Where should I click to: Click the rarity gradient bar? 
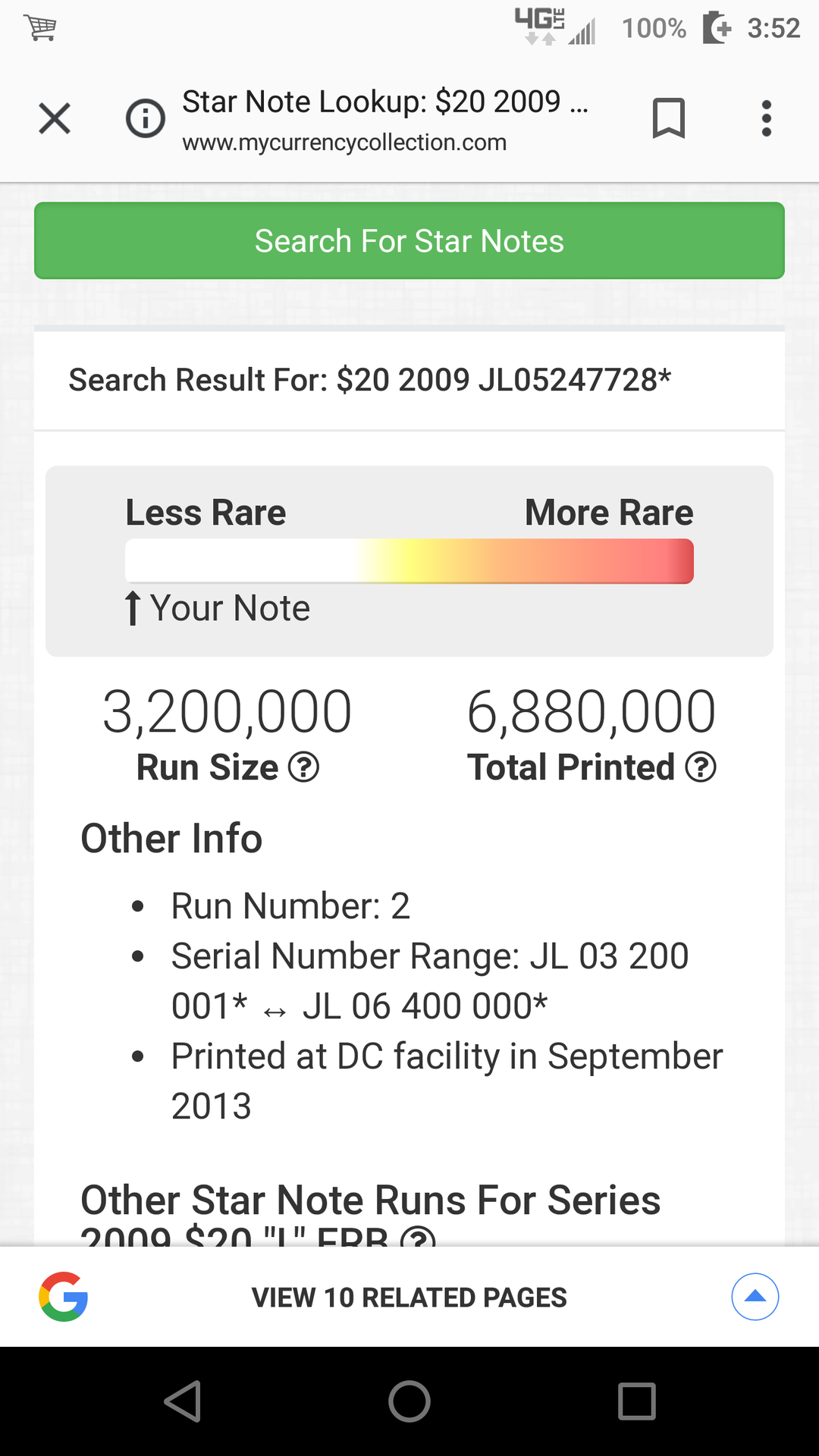click(409, 561)
